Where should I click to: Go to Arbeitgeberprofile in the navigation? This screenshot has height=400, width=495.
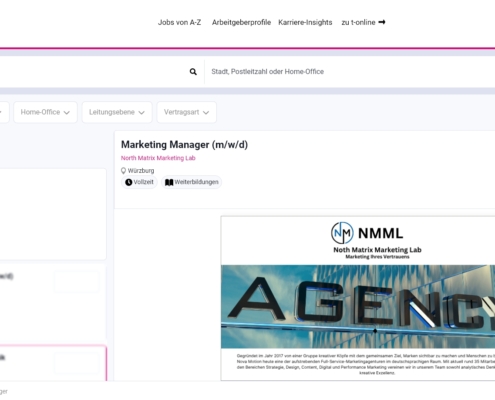coord(241,22)
